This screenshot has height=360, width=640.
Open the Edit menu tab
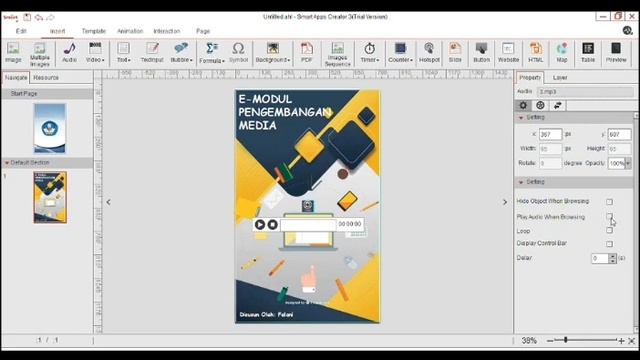(21, 31)
